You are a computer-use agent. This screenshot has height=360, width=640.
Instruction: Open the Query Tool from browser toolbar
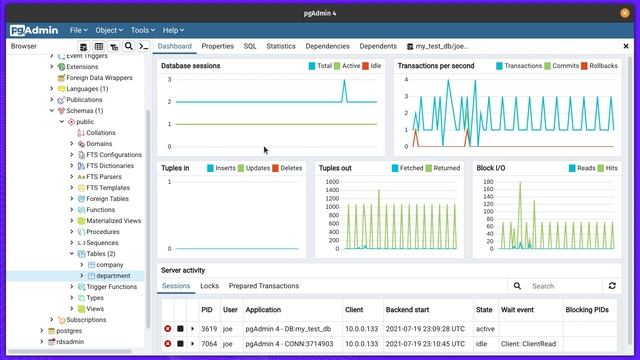[83, 47]
